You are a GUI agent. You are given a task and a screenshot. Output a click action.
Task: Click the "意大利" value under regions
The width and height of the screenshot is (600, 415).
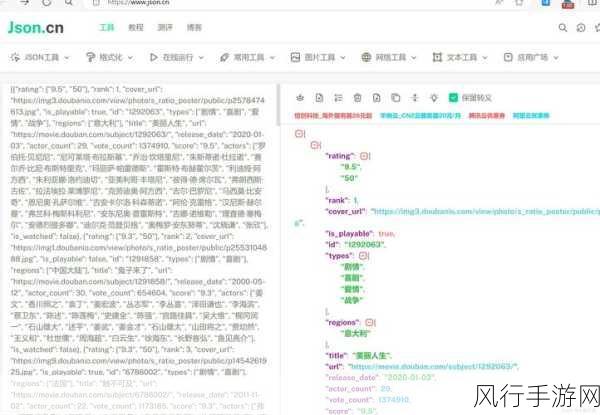click(x=355, y=334)
